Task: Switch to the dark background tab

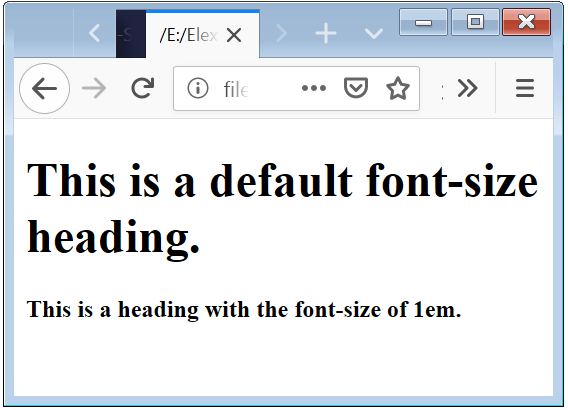Action: coord(131,34)
